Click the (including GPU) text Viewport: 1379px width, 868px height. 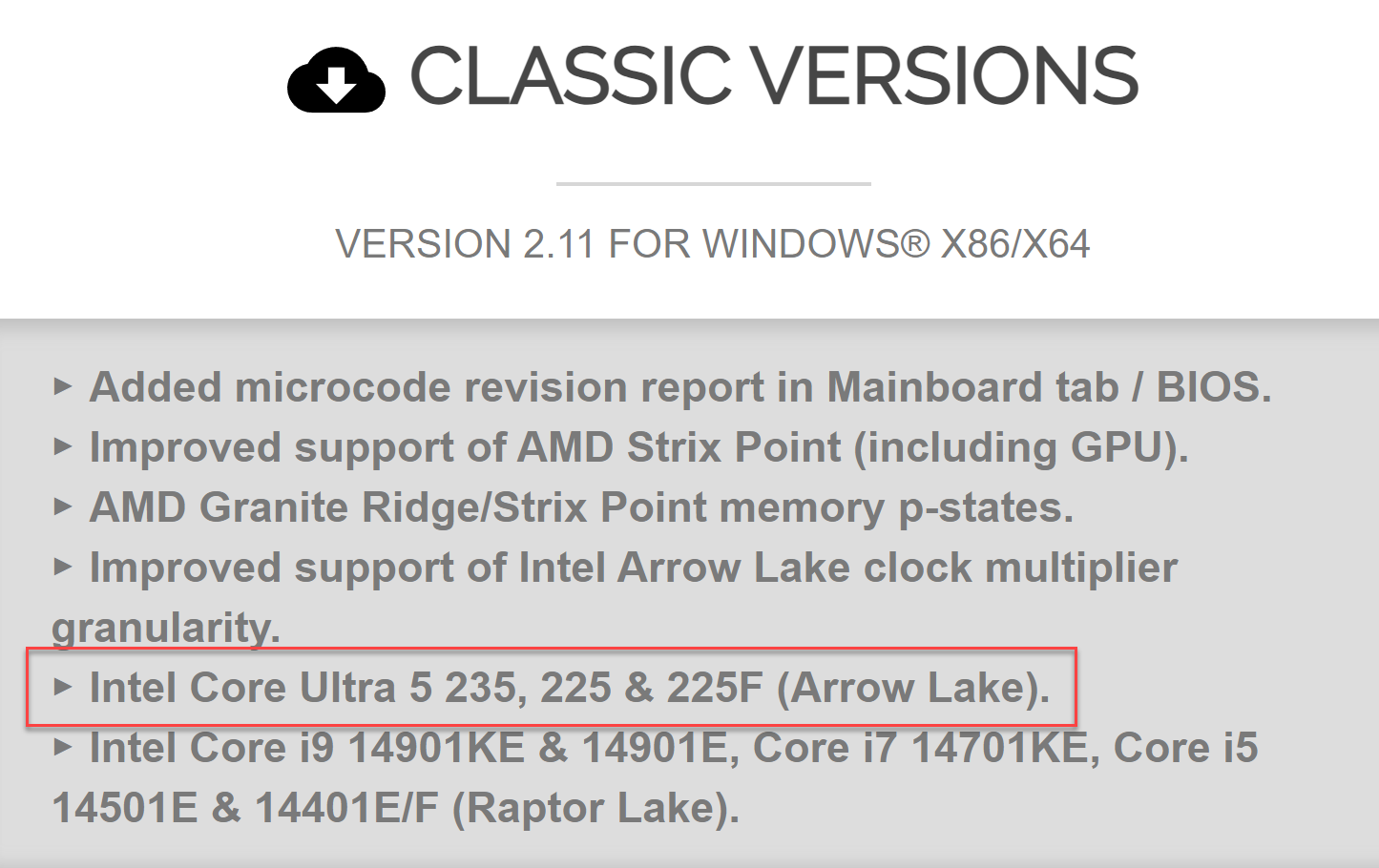coord(1021,447)
